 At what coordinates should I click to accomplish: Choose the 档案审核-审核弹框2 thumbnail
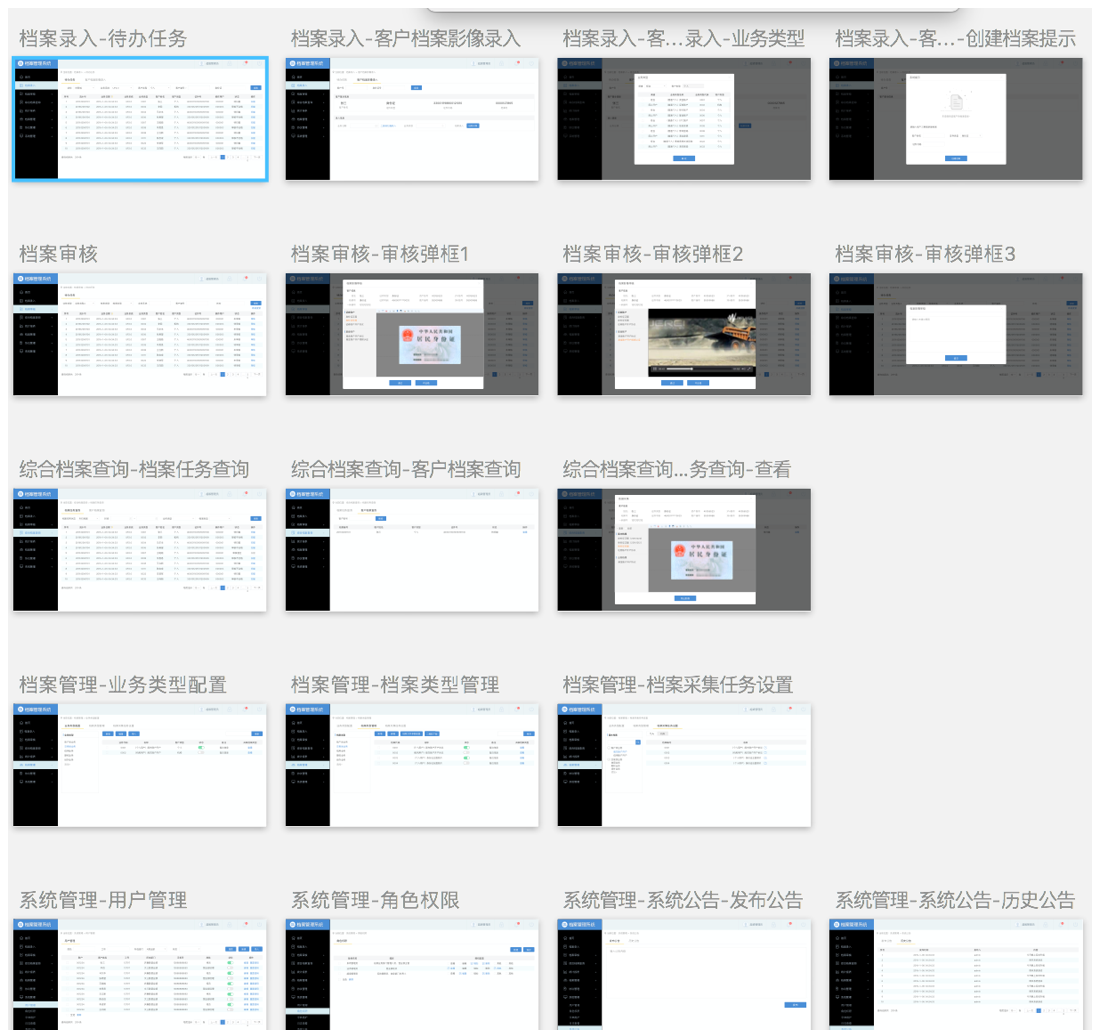[684, 335]
